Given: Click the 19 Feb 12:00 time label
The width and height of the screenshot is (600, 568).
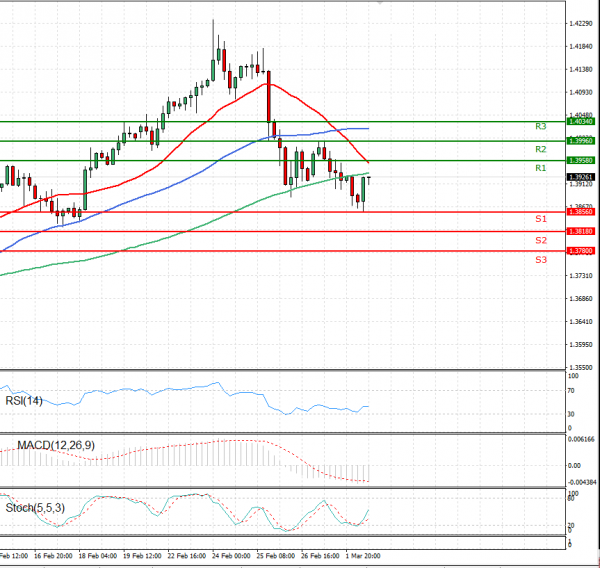Looking at the screenshot, I should 142,556.
